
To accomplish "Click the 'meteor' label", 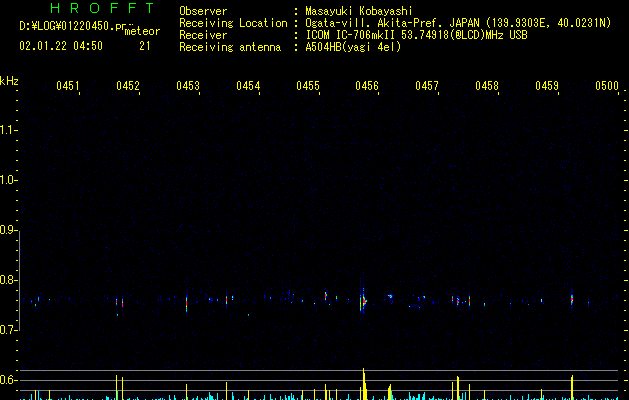I will pyautogui.click(x=142, y=31).
